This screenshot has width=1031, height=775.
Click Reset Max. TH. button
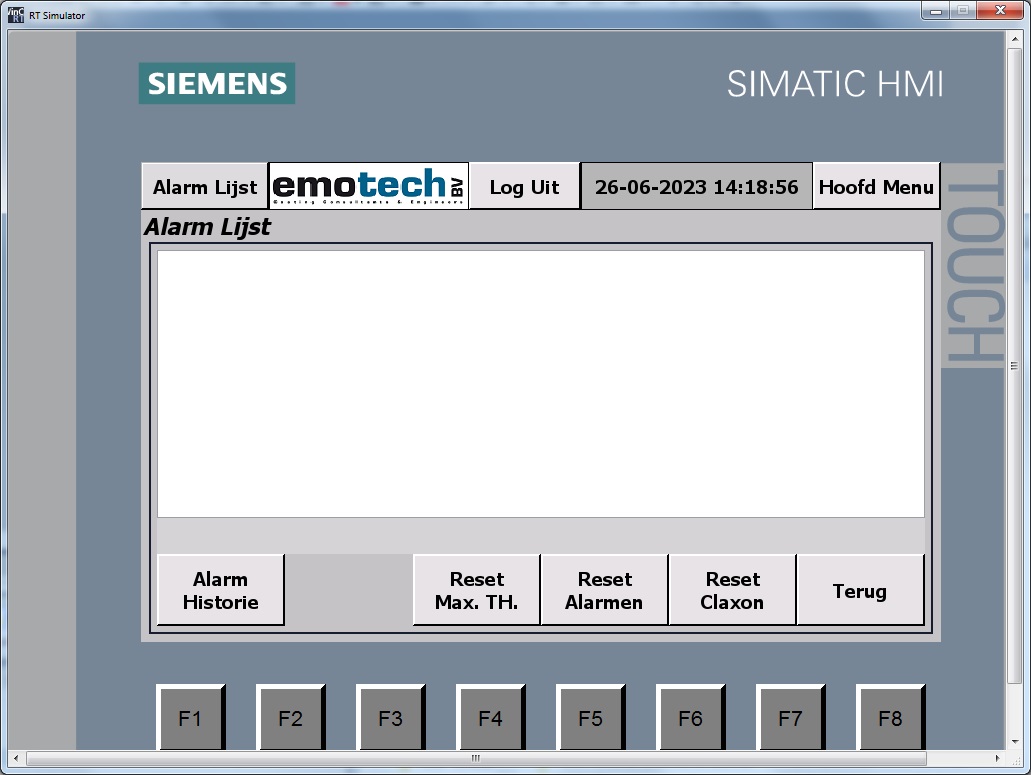click(x=476, y=591)
